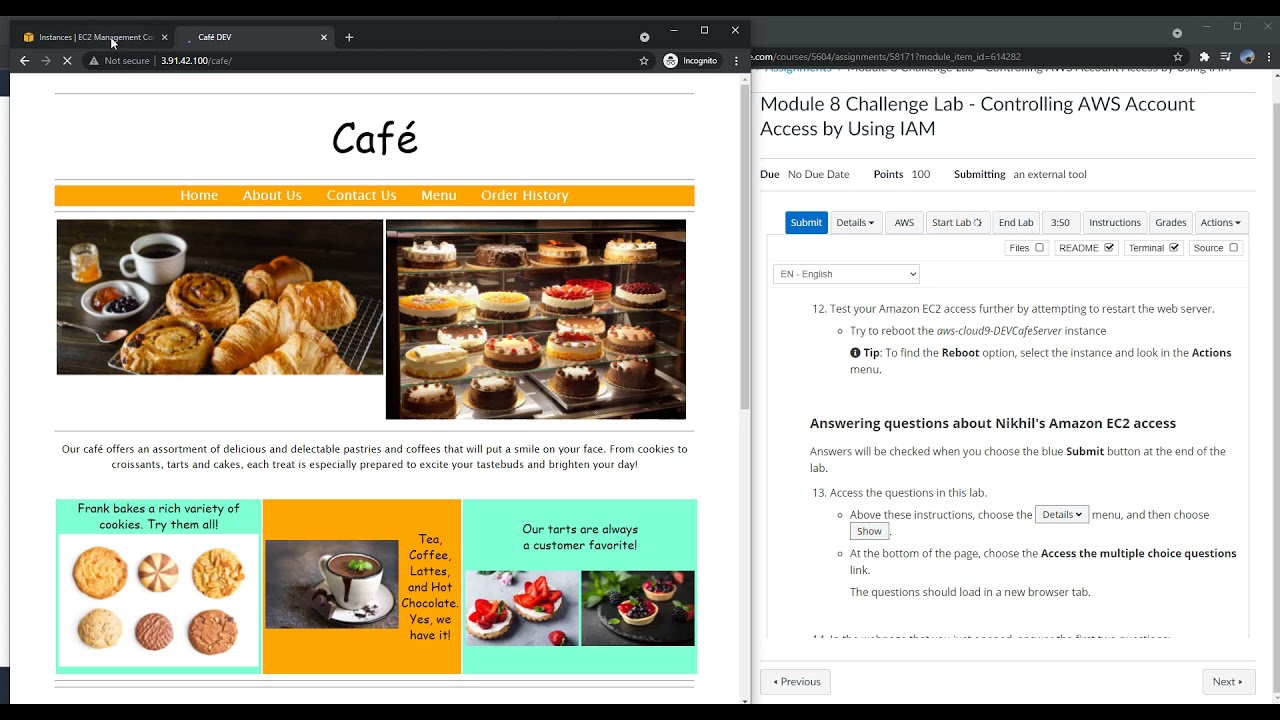The image size is (1280, 720).
Task: Open the Café Menu page
Action: click(x=438, y=195)
